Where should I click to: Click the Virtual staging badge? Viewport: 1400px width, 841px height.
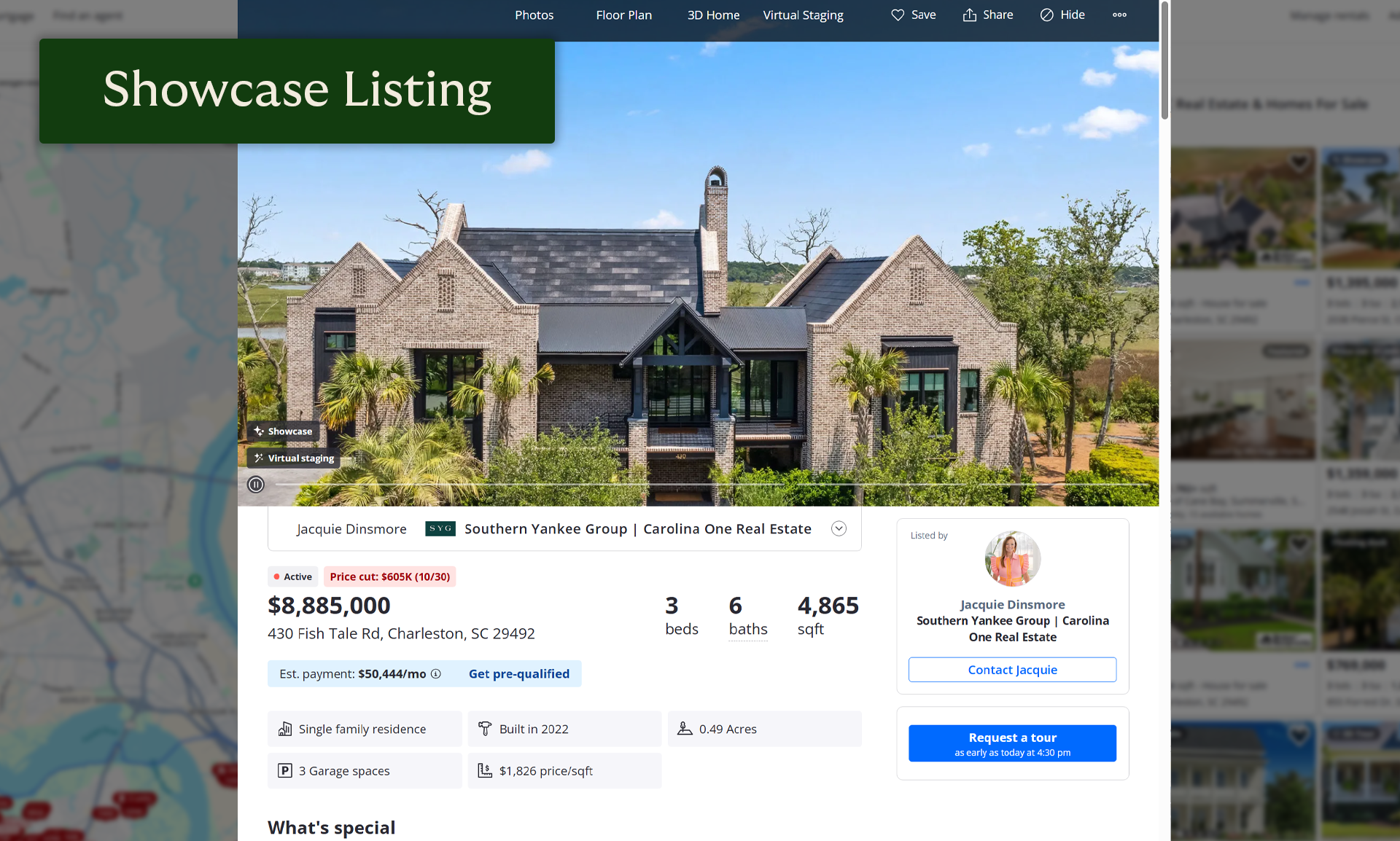(x=294, y=458)
